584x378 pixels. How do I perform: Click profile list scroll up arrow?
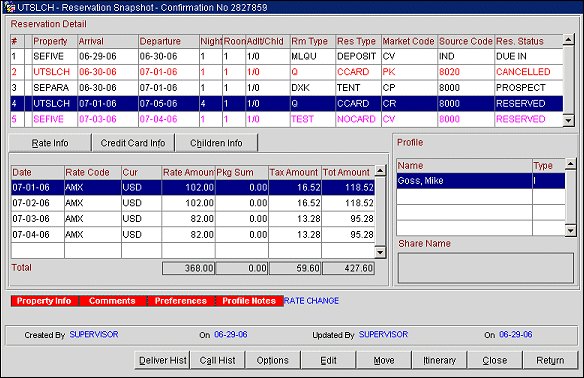coord(571,164)
